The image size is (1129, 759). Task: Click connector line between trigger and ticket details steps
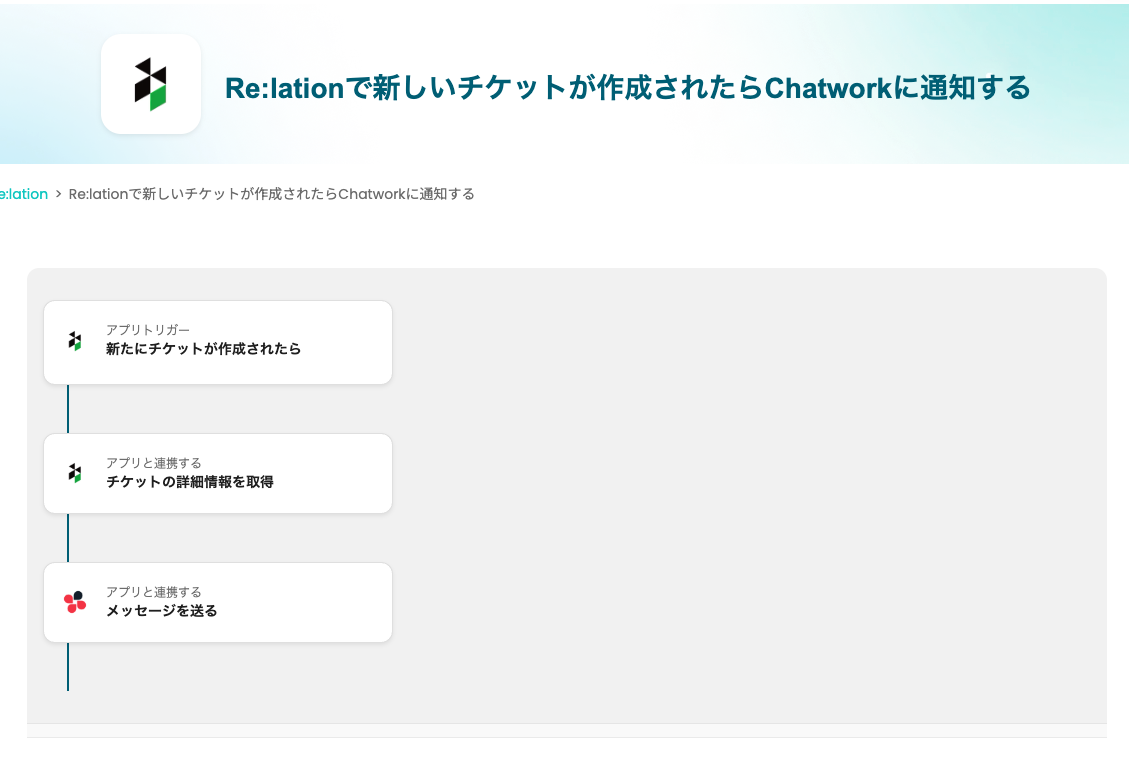click(68, 409)
